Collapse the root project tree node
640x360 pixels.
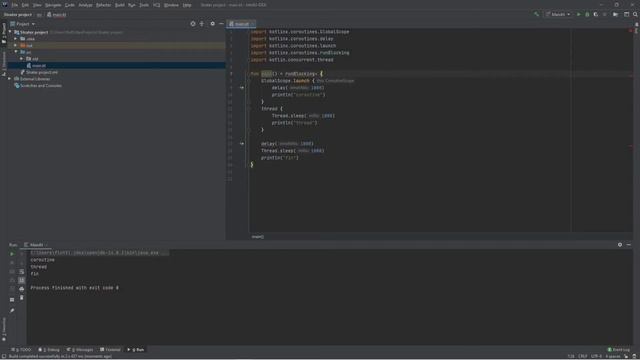[10, 32]
